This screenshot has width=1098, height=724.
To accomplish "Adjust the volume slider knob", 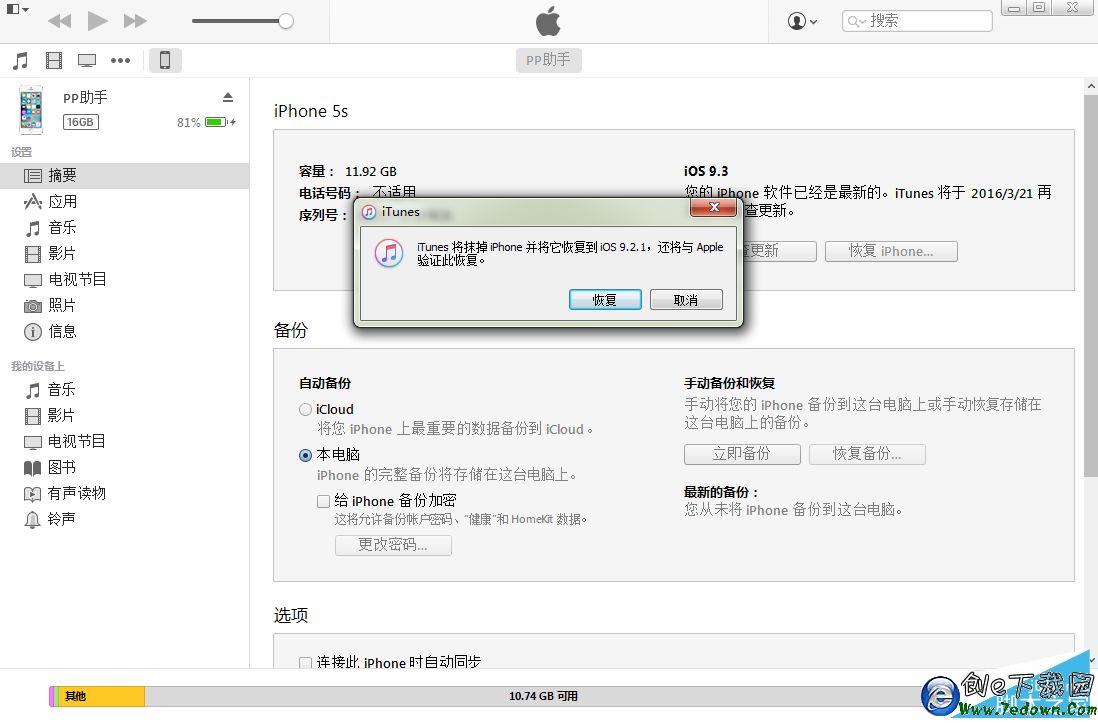I will [286, 21].
